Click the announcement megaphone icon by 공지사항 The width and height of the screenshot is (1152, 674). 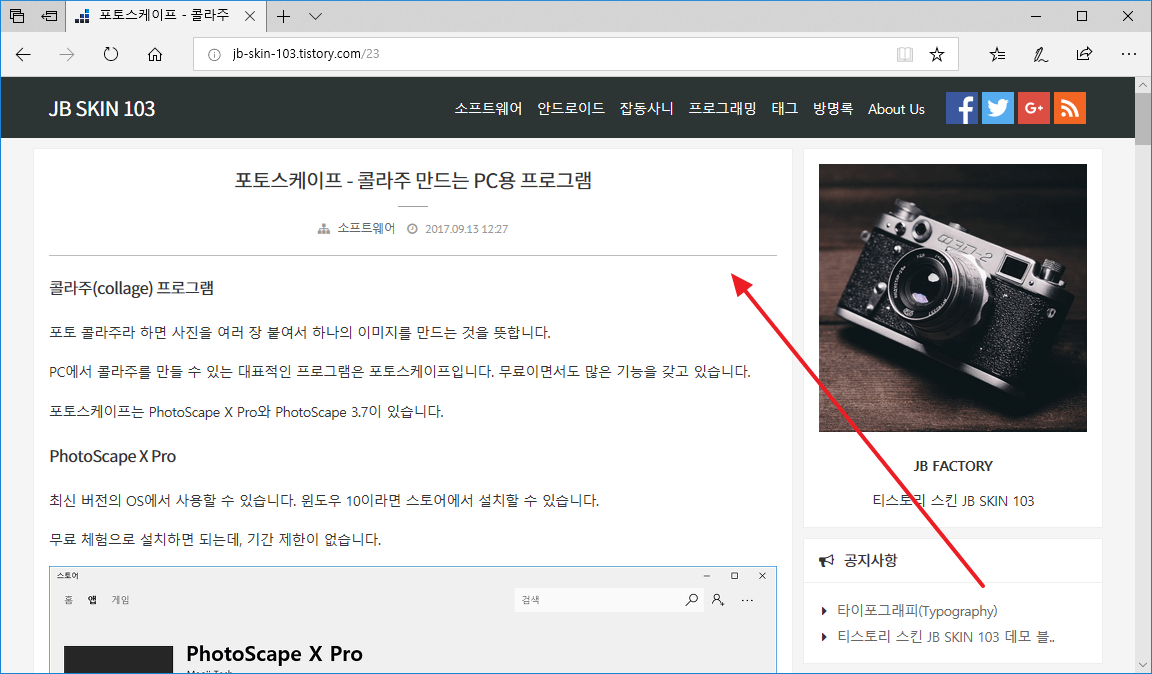(827, 561)
